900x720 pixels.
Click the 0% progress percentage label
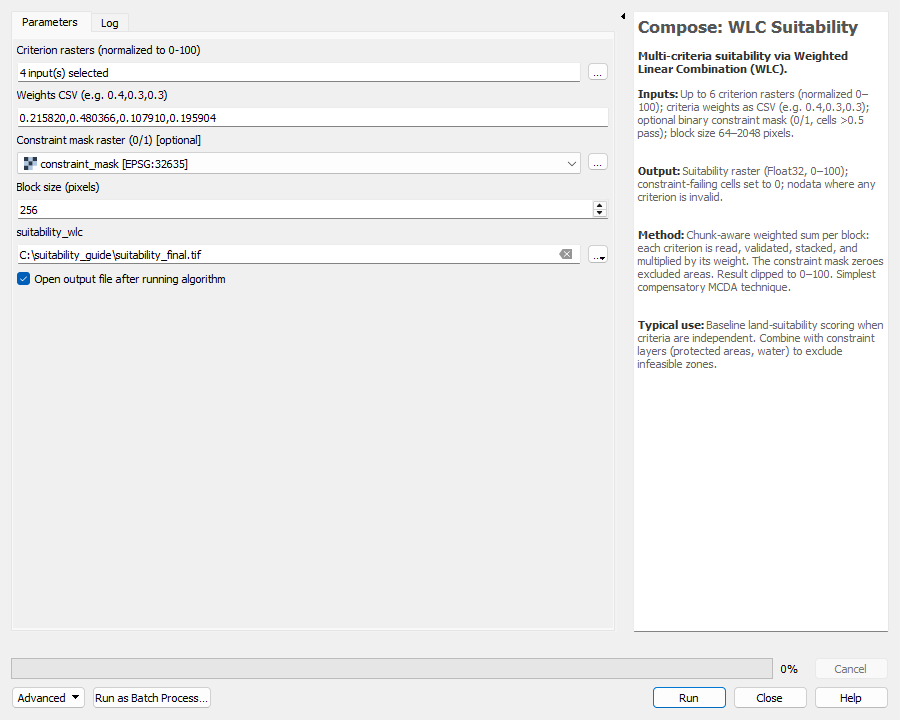[x=789, y=669]
